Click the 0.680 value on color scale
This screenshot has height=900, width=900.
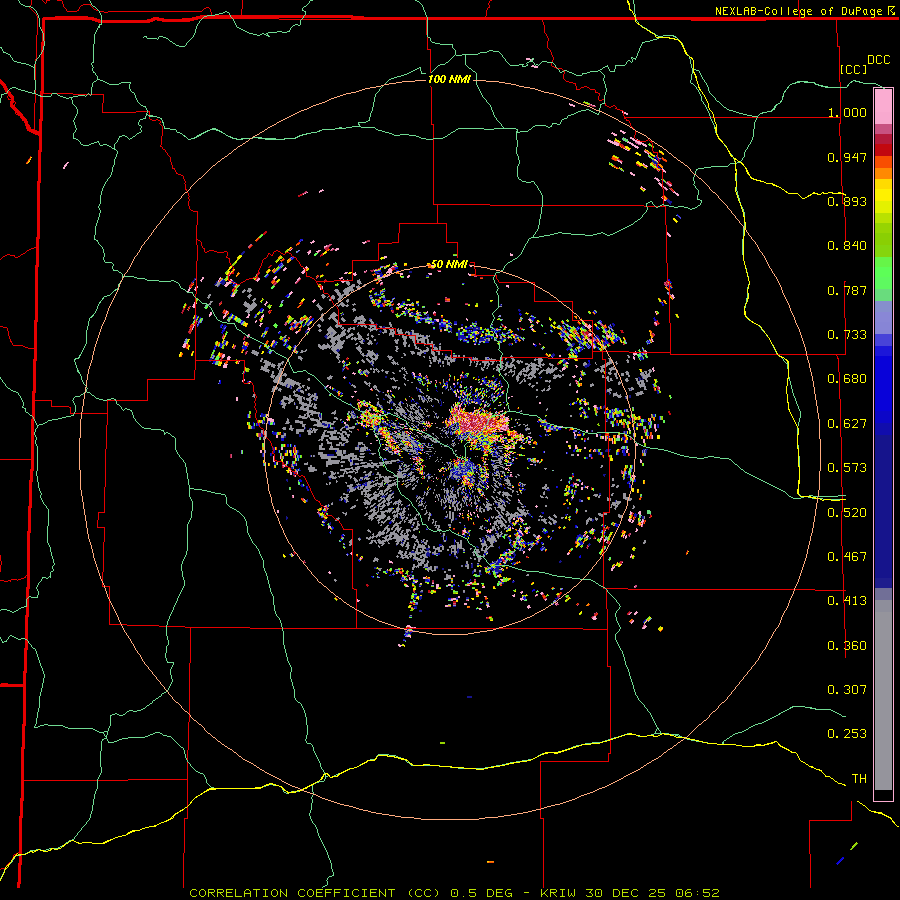coord(847,379)
